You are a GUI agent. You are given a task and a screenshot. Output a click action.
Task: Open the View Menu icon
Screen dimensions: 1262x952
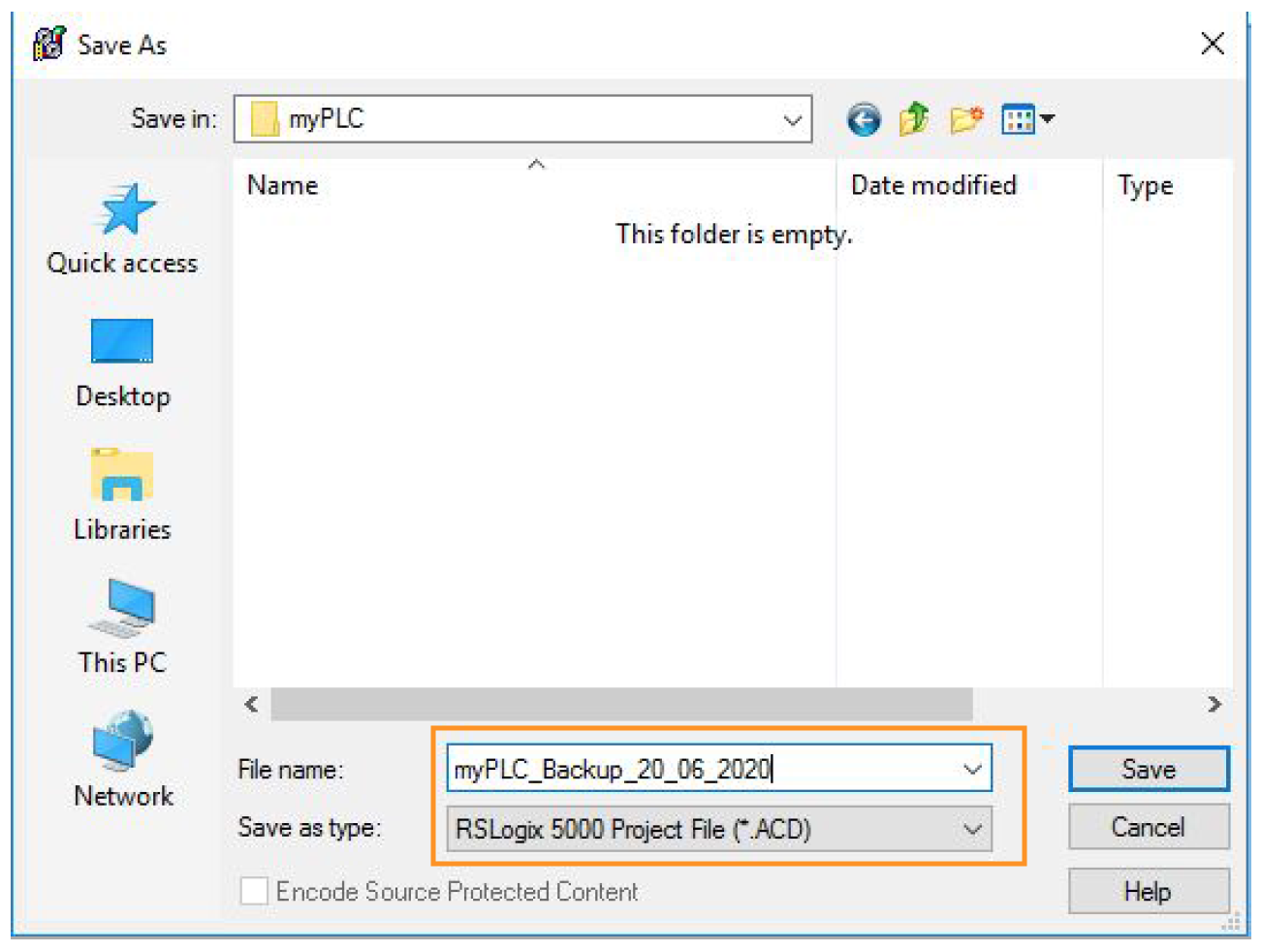click(x=1026, y=119)
